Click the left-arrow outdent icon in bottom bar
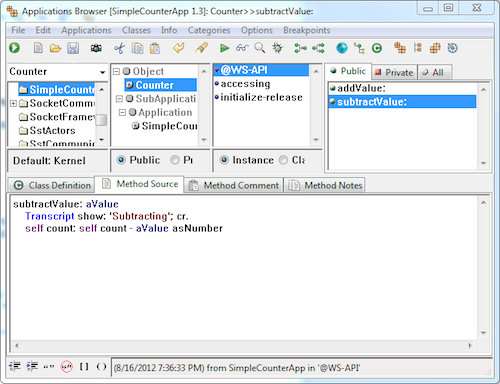The image size is (500, 384). point(15,367)
